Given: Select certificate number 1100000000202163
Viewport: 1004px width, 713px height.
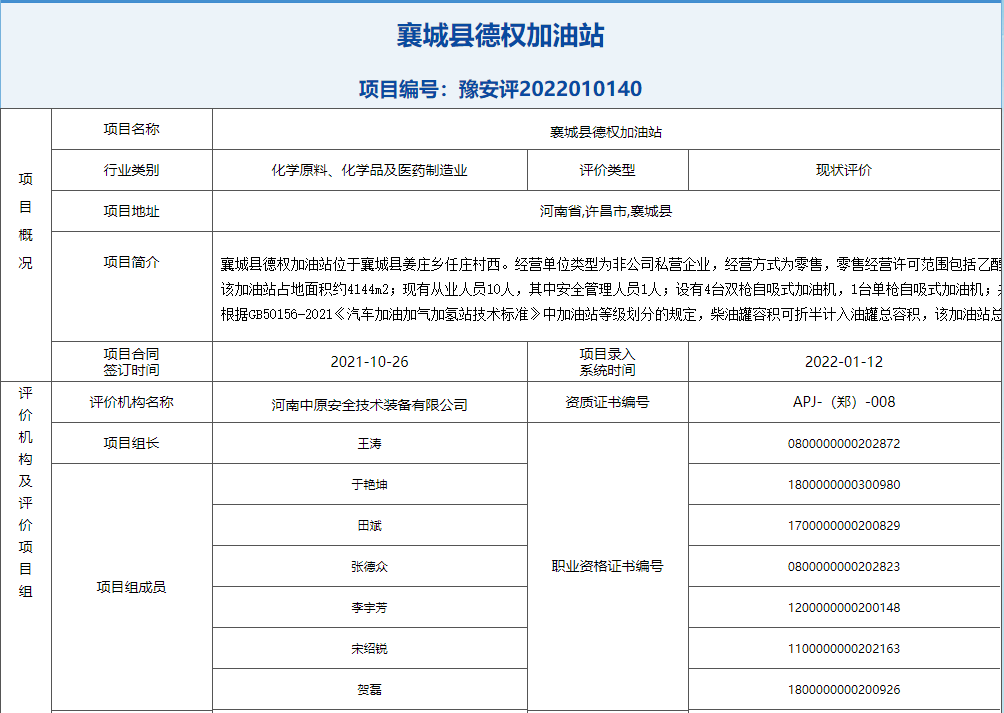Looking at the screenshot, I should (x=844, y=648).
